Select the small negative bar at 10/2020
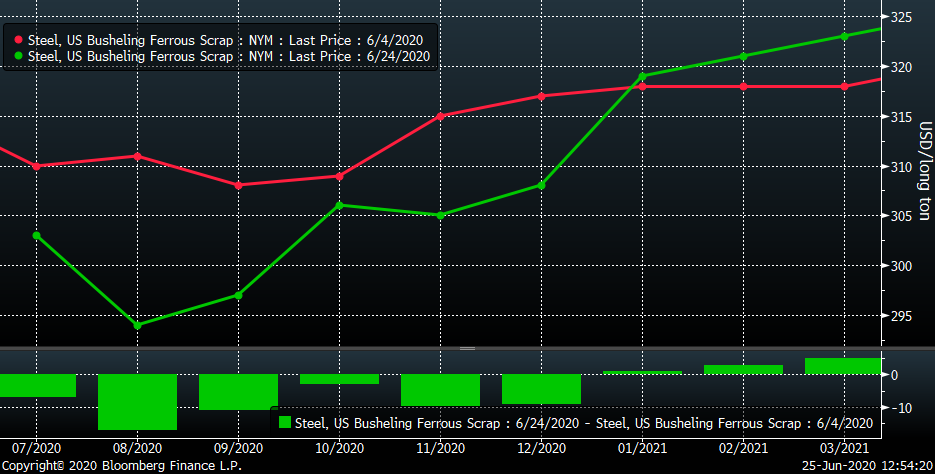 pyautogui.click(x=339, y=379)
